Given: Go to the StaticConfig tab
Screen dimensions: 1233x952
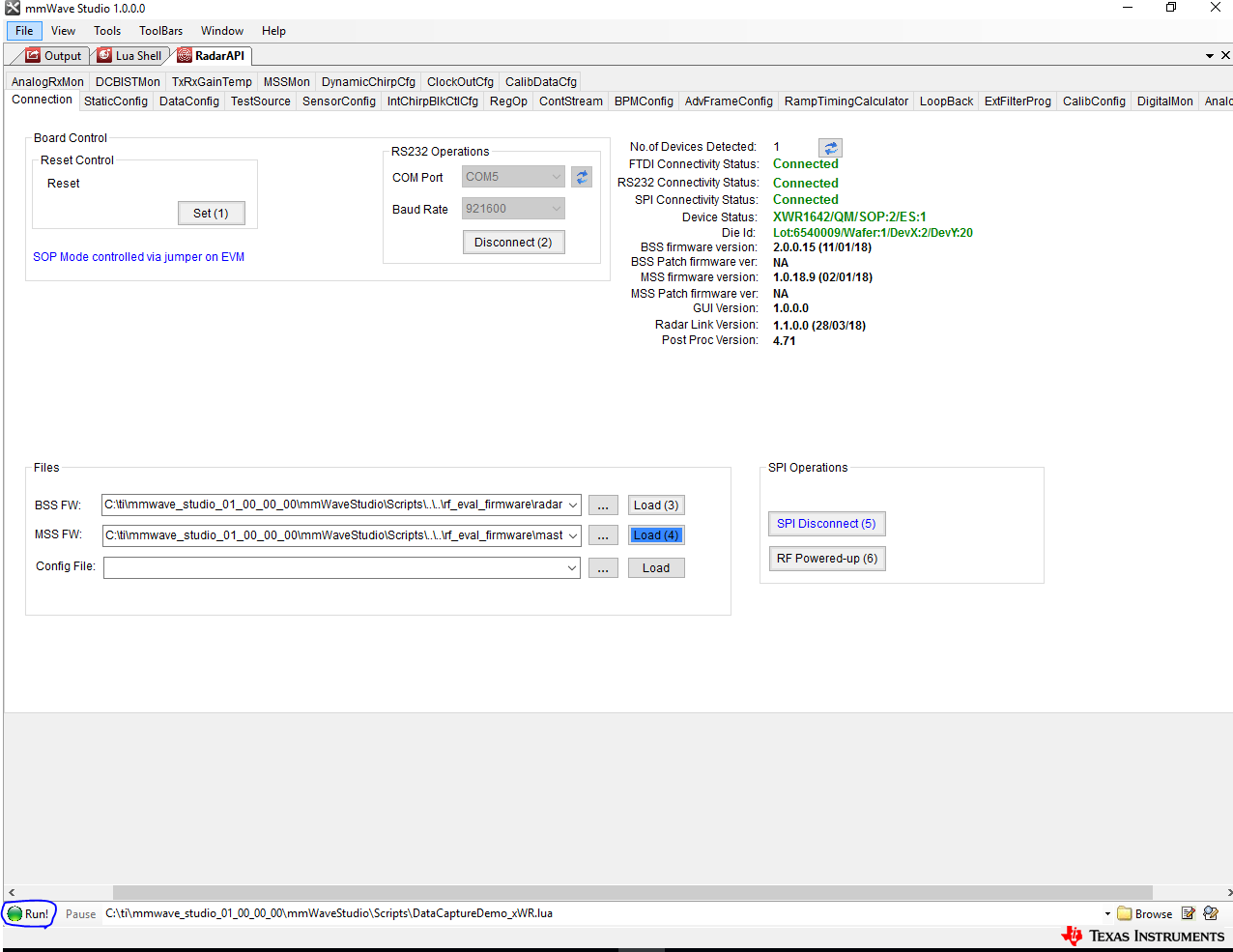Looking at the screenshot, I should [116, 101].
